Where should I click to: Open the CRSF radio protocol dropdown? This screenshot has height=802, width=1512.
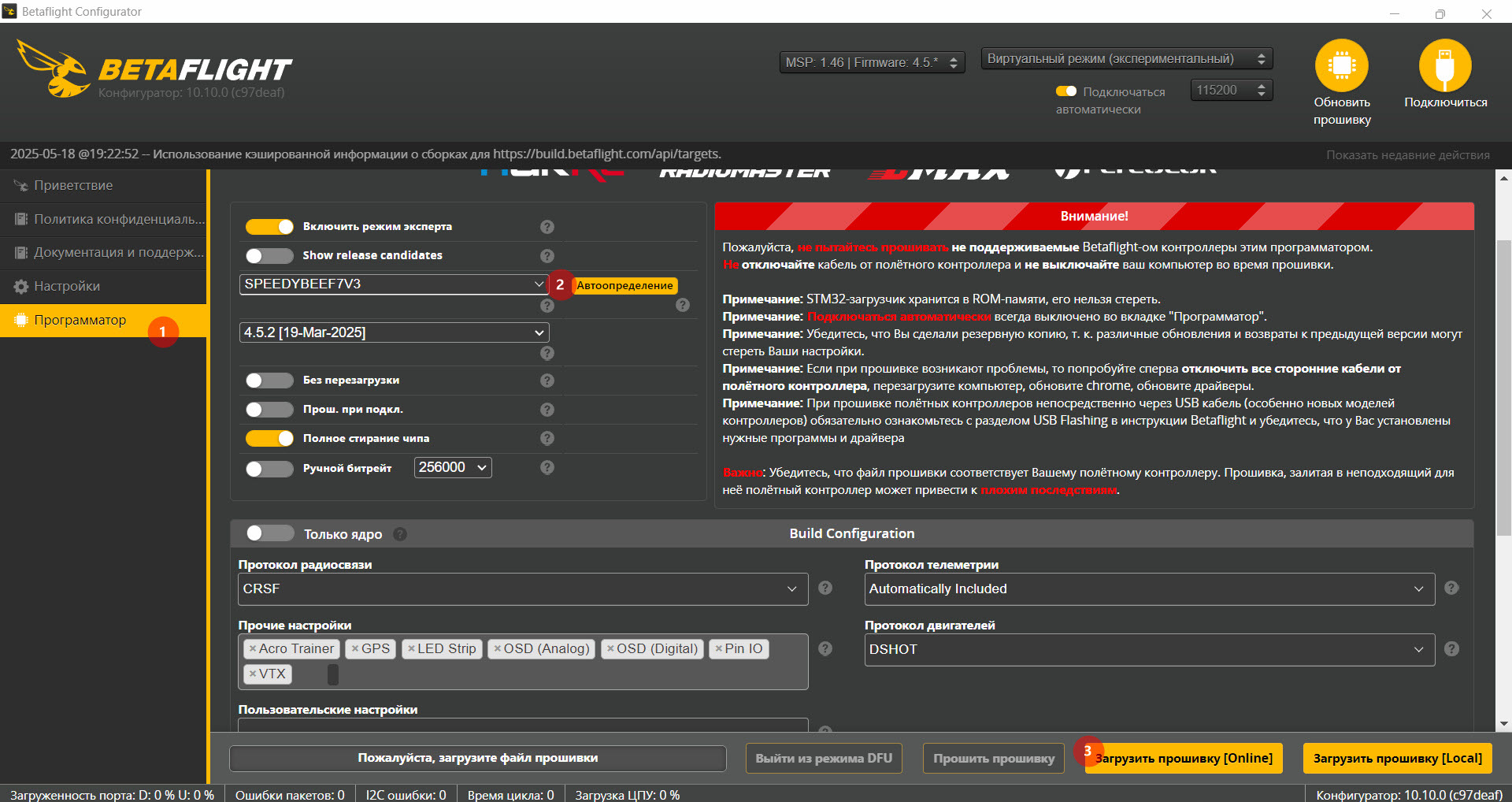point(523,589)
